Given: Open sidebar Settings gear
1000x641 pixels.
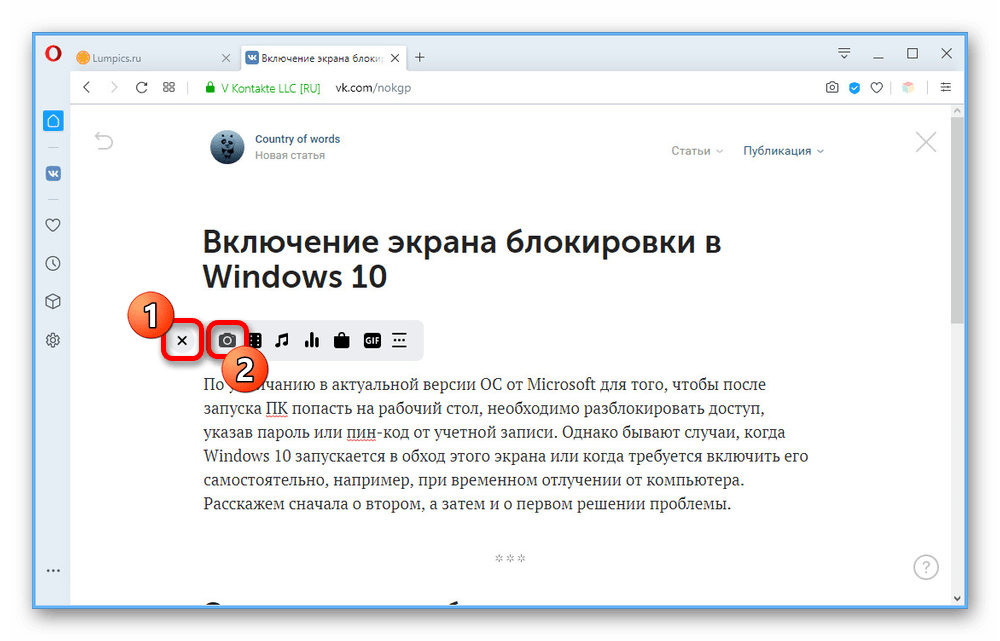Looking at the screenshot, I should 53,340.
